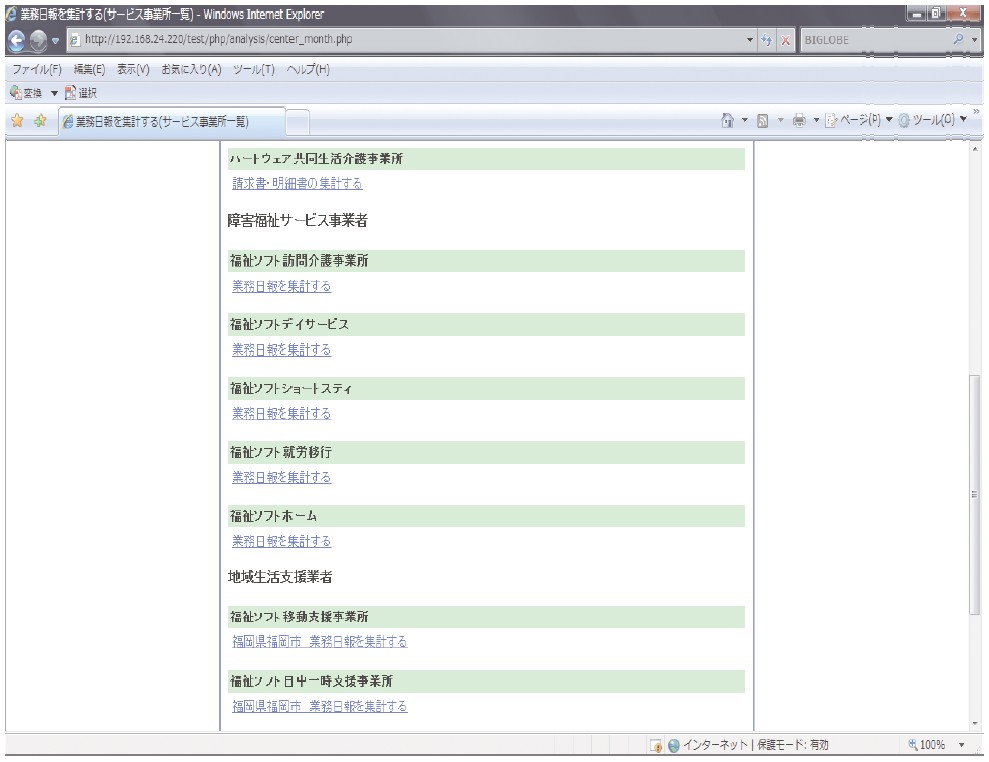Screen dimensions: 989x762
Task: Open the ツール(T) menu
Action: pyautogui.click(x=254, y=69)
